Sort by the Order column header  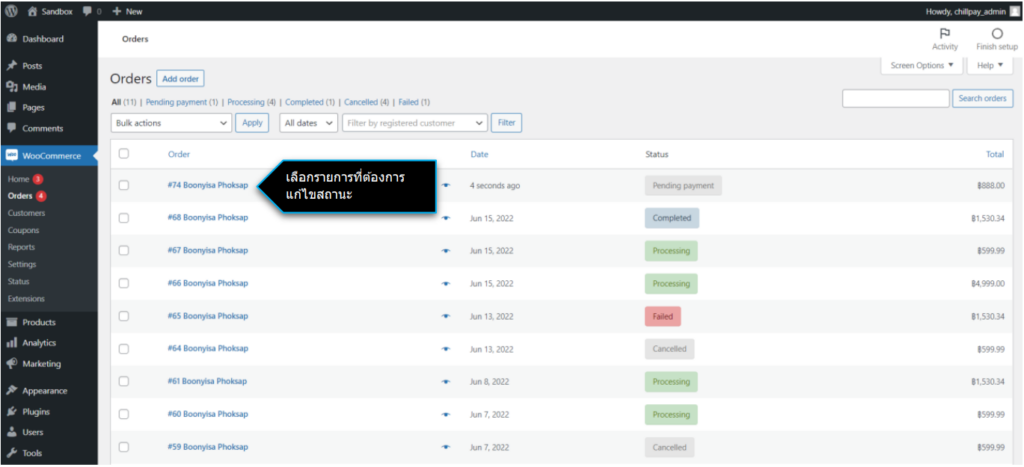pos(179,154)
